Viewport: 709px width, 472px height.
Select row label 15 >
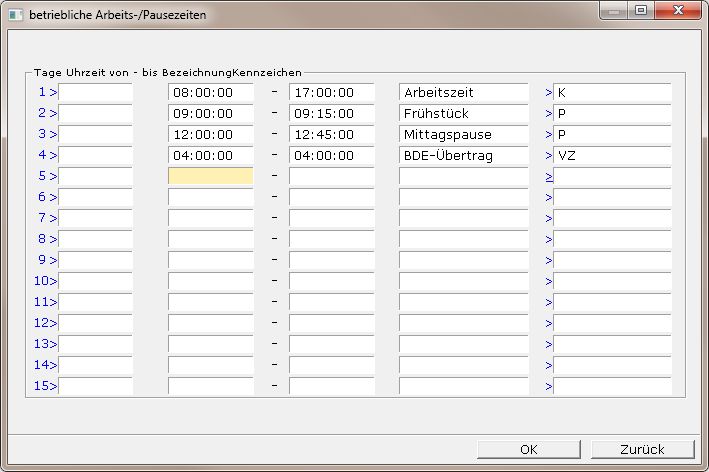[x=45, y=386]
